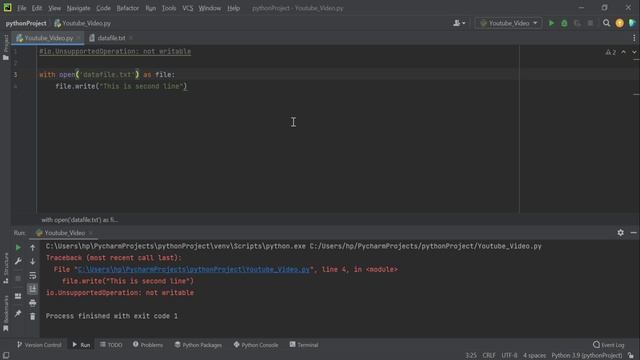640x360 pixels.
Task: Open Run tool window button
Action: tap(81, 345)
